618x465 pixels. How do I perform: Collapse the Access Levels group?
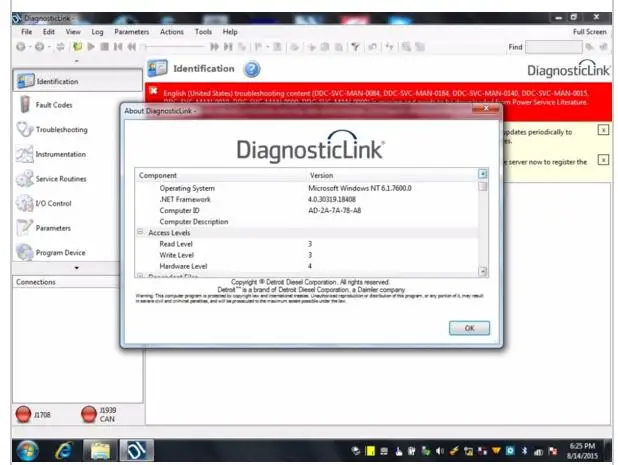pyautogui.click(x=140, y=232)
